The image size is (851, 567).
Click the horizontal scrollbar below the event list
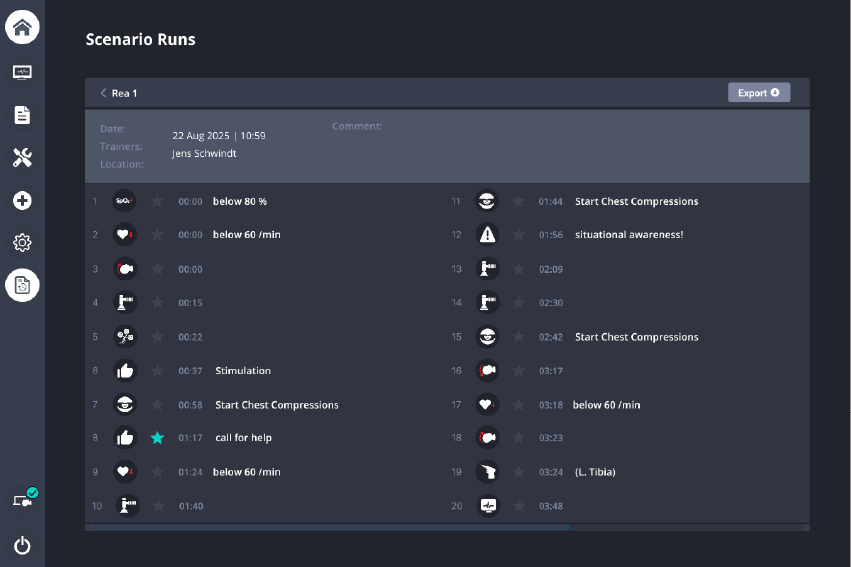coord(330,526)
